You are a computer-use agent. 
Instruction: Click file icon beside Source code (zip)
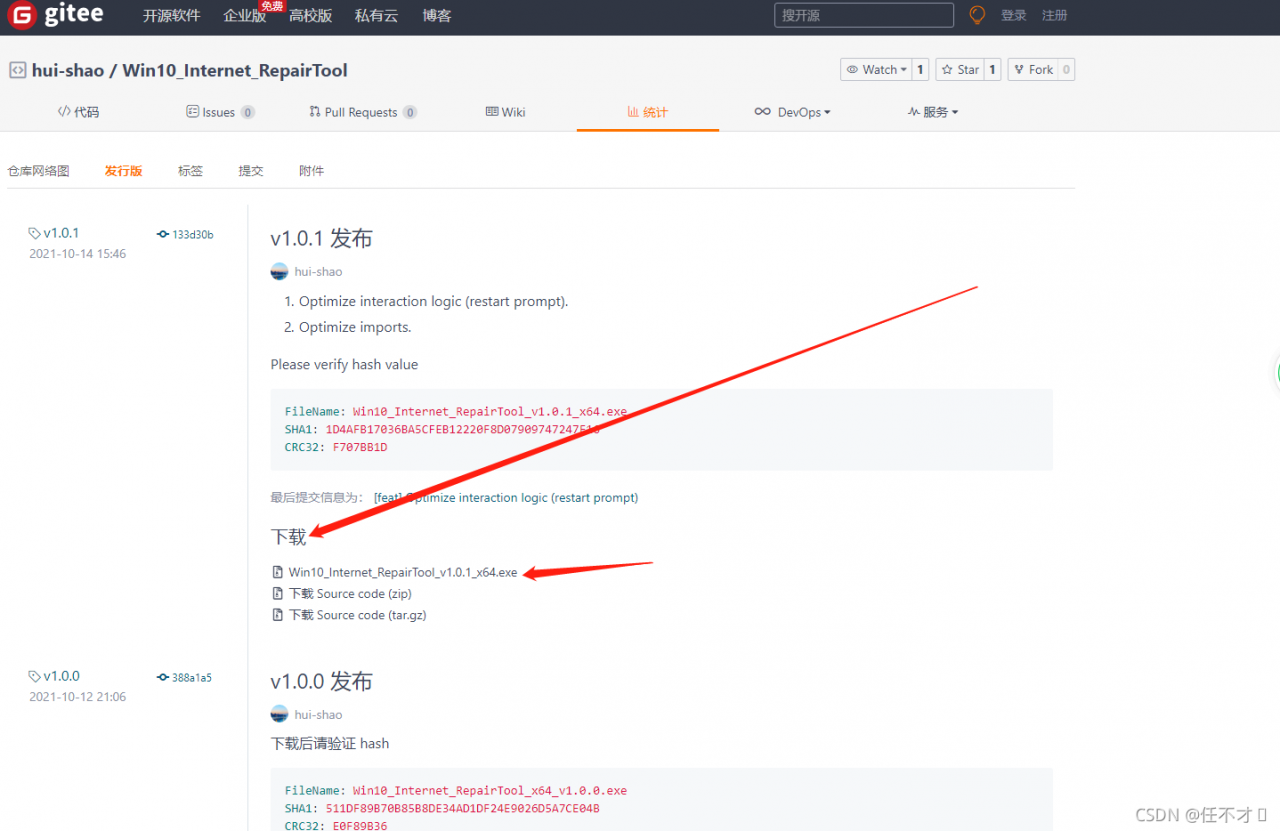pyautogui.click(x=278, y=594)
